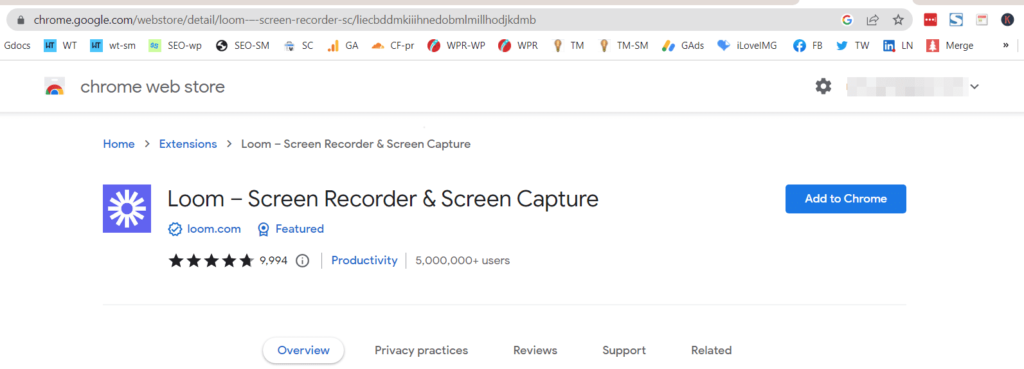Viewport: 1024px width, 369px height.
Task: Open the WPR-WP bookmark
Action: point(456,46)
